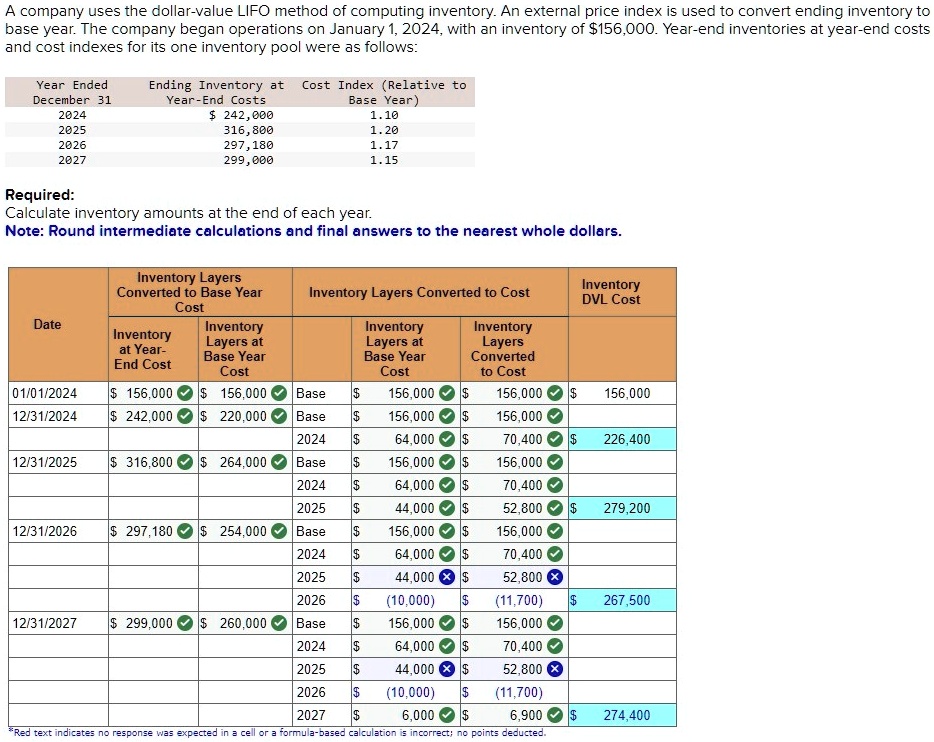Click the 1.20 cost index value
The width and height of the screenshot is (934, 742).
pyautogui.click(x=384, y=130)
